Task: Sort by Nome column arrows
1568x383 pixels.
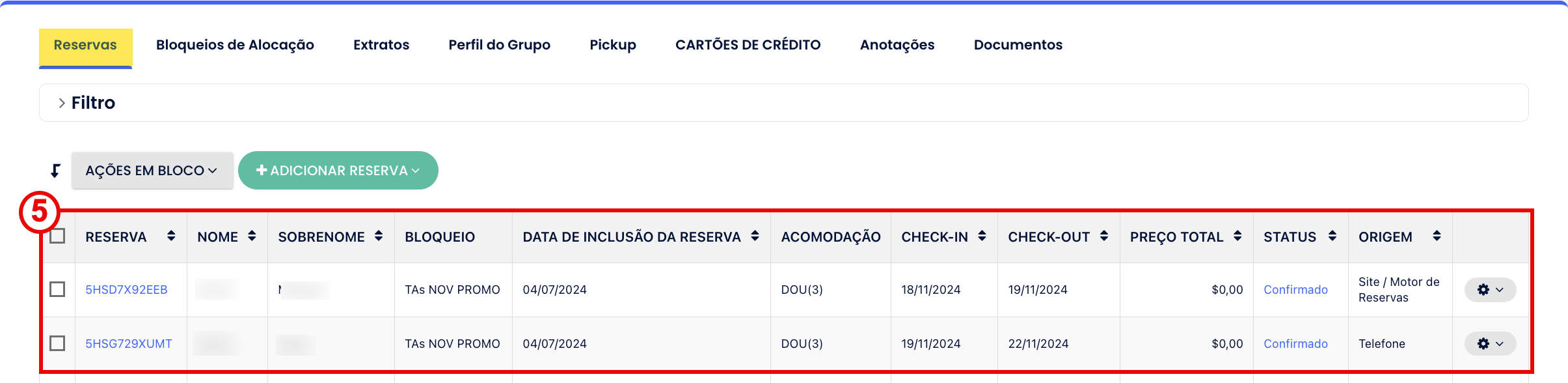Action: pos(252,236)
